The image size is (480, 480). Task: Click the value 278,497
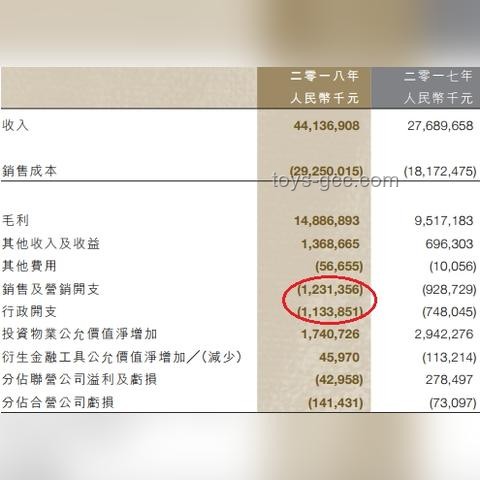[449, 380]
